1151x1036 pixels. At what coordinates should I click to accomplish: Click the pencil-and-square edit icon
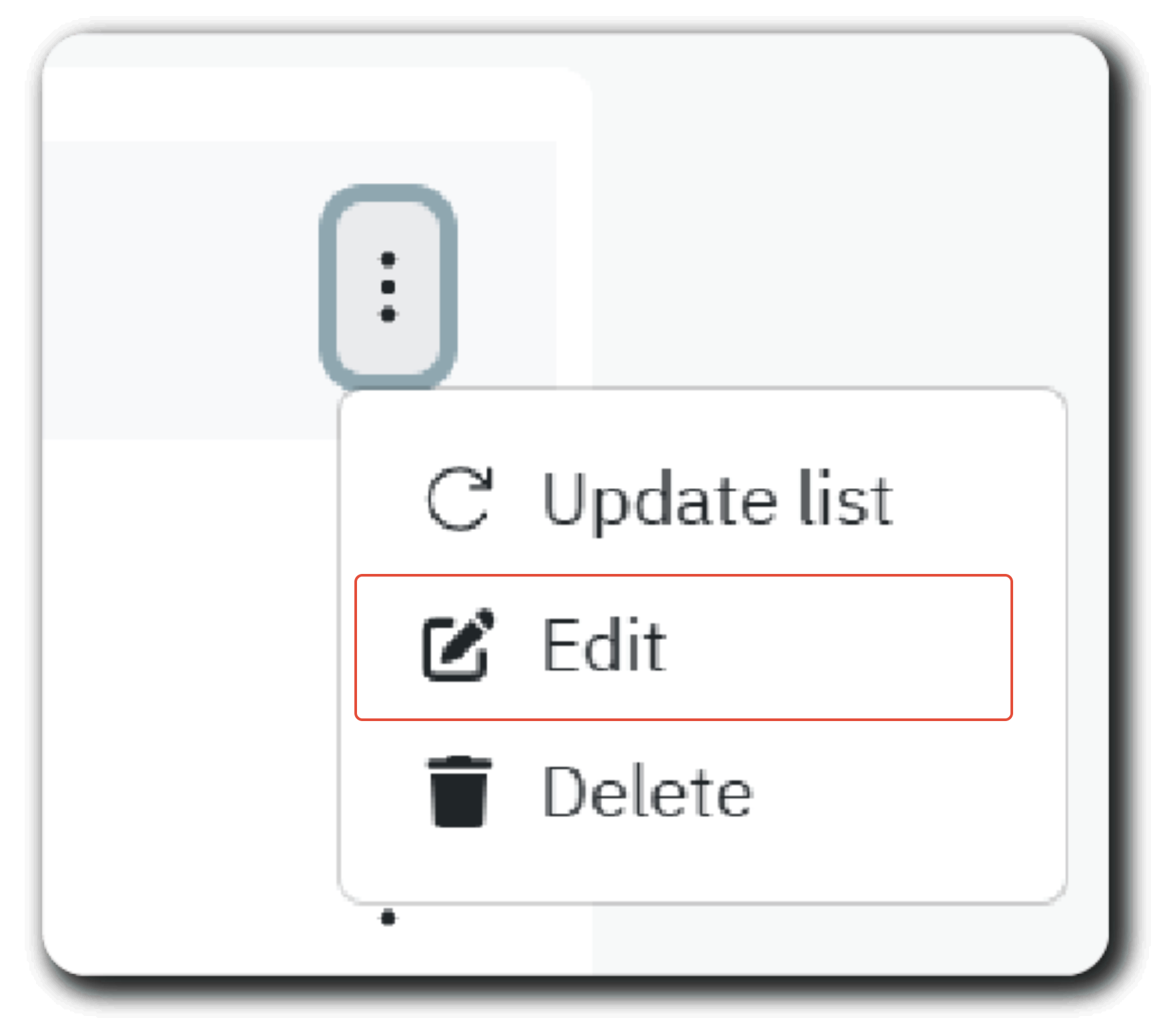(458, 645)
